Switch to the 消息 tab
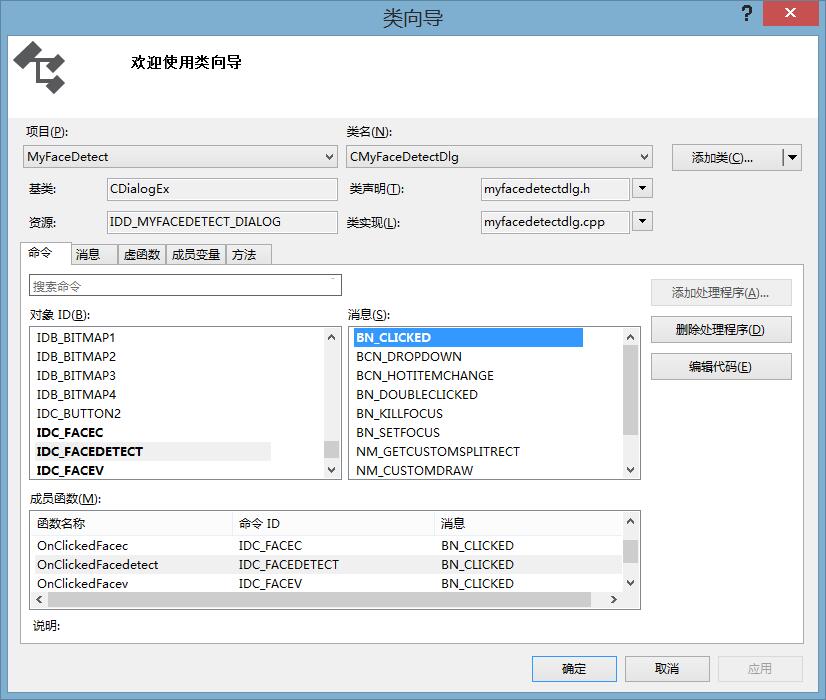This screenshot has width=826, height=700. click(91, 254)
